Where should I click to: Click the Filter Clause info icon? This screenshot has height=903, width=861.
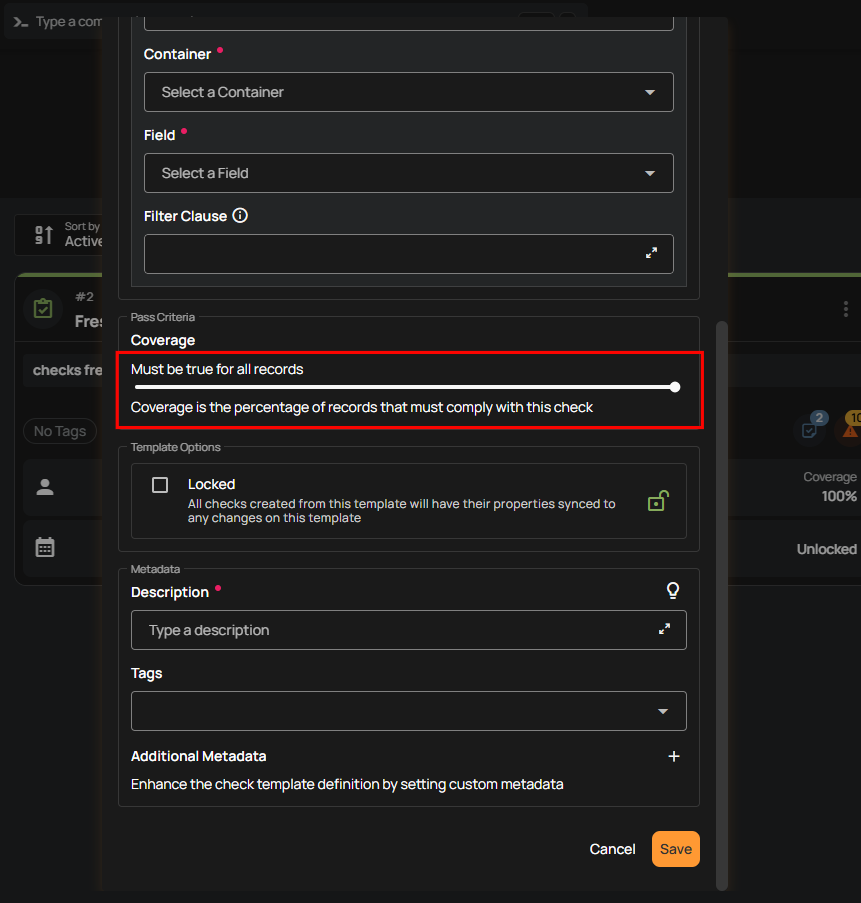(240, 216)
